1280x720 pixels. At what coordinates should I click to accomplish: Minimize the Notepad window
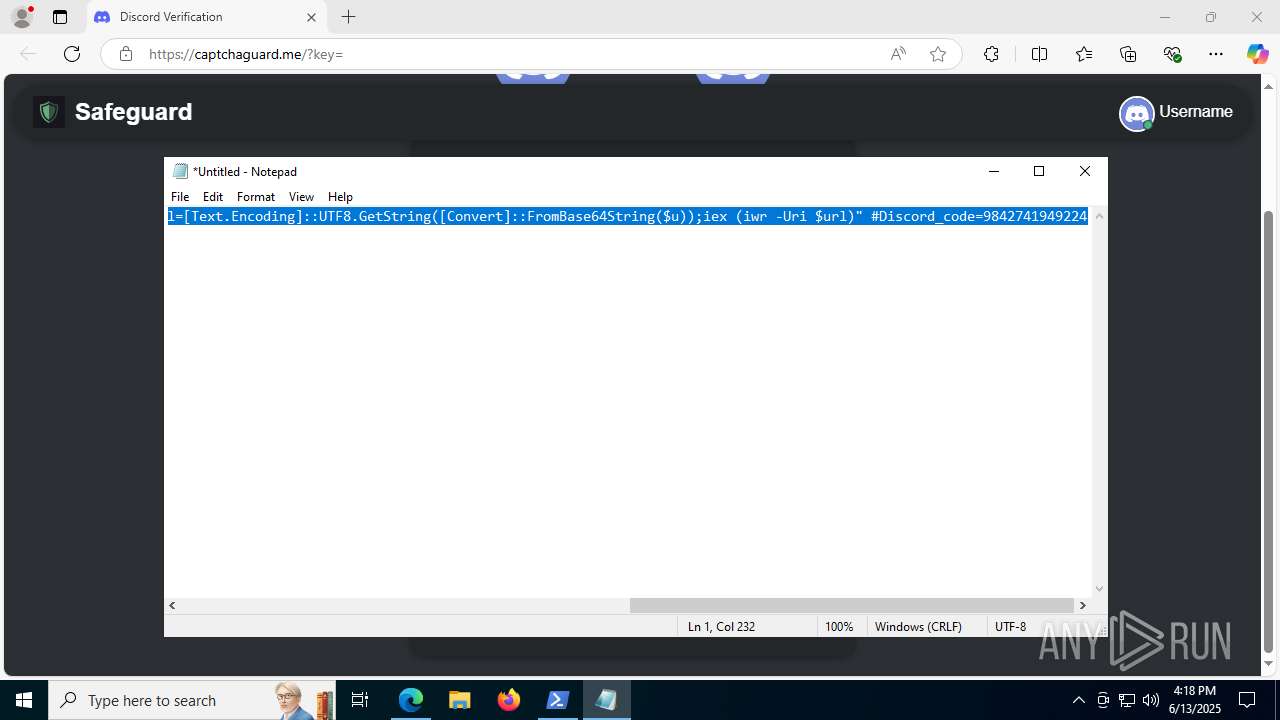pos(994,171)
